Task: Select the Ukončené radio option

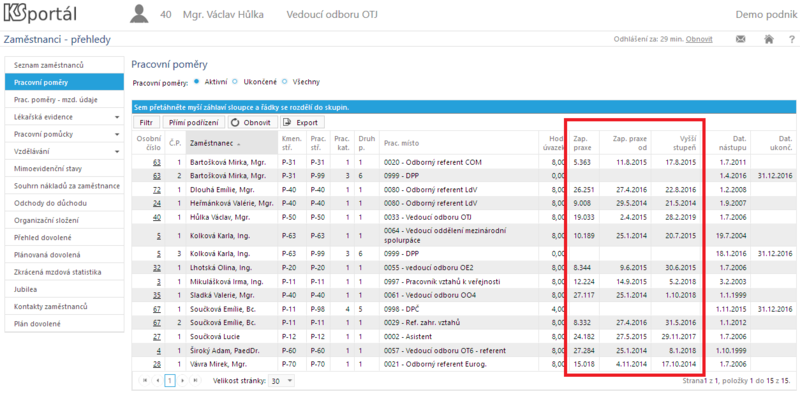Action: [235, 82]
